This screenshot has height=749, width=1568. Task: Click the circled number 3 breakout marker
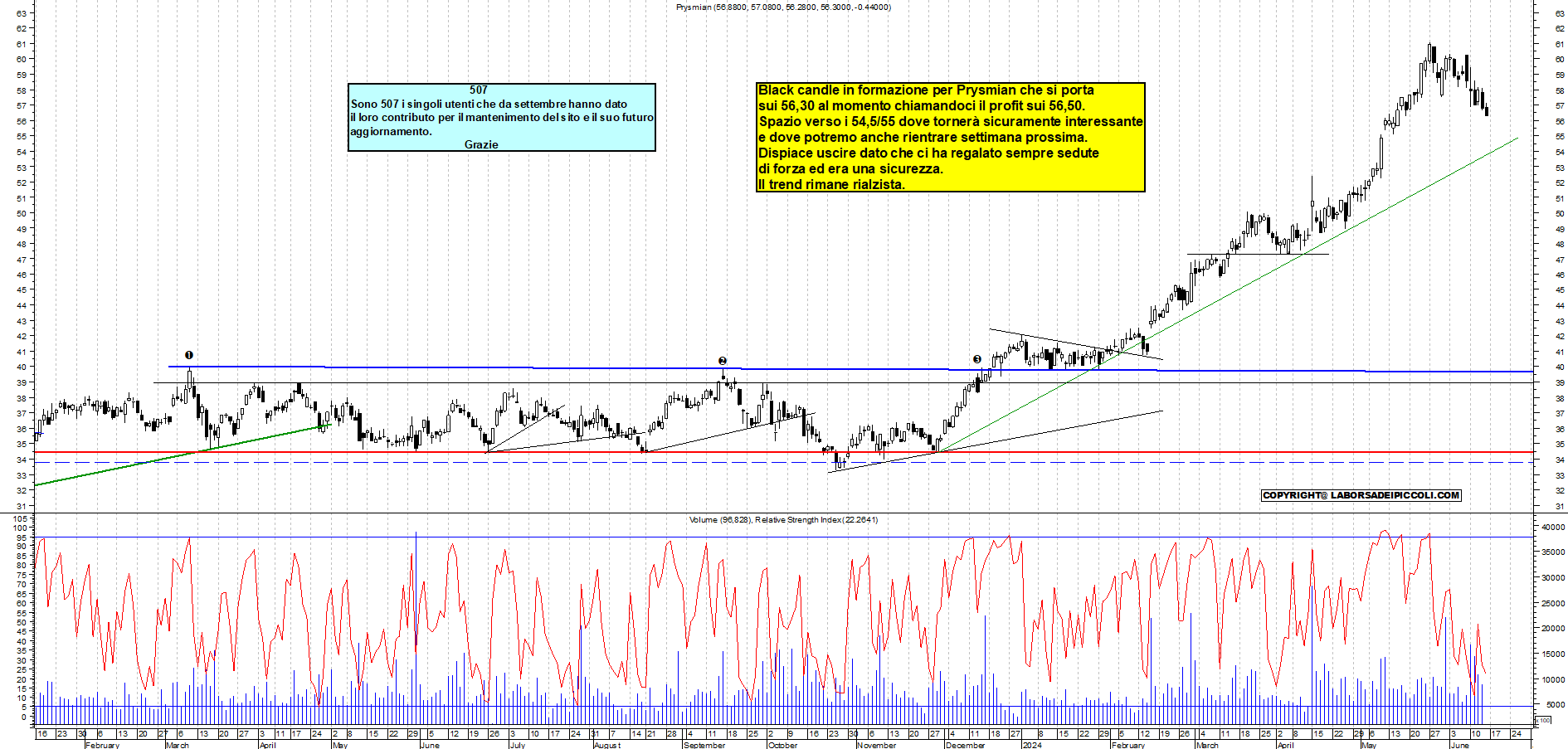coord(977,359)
